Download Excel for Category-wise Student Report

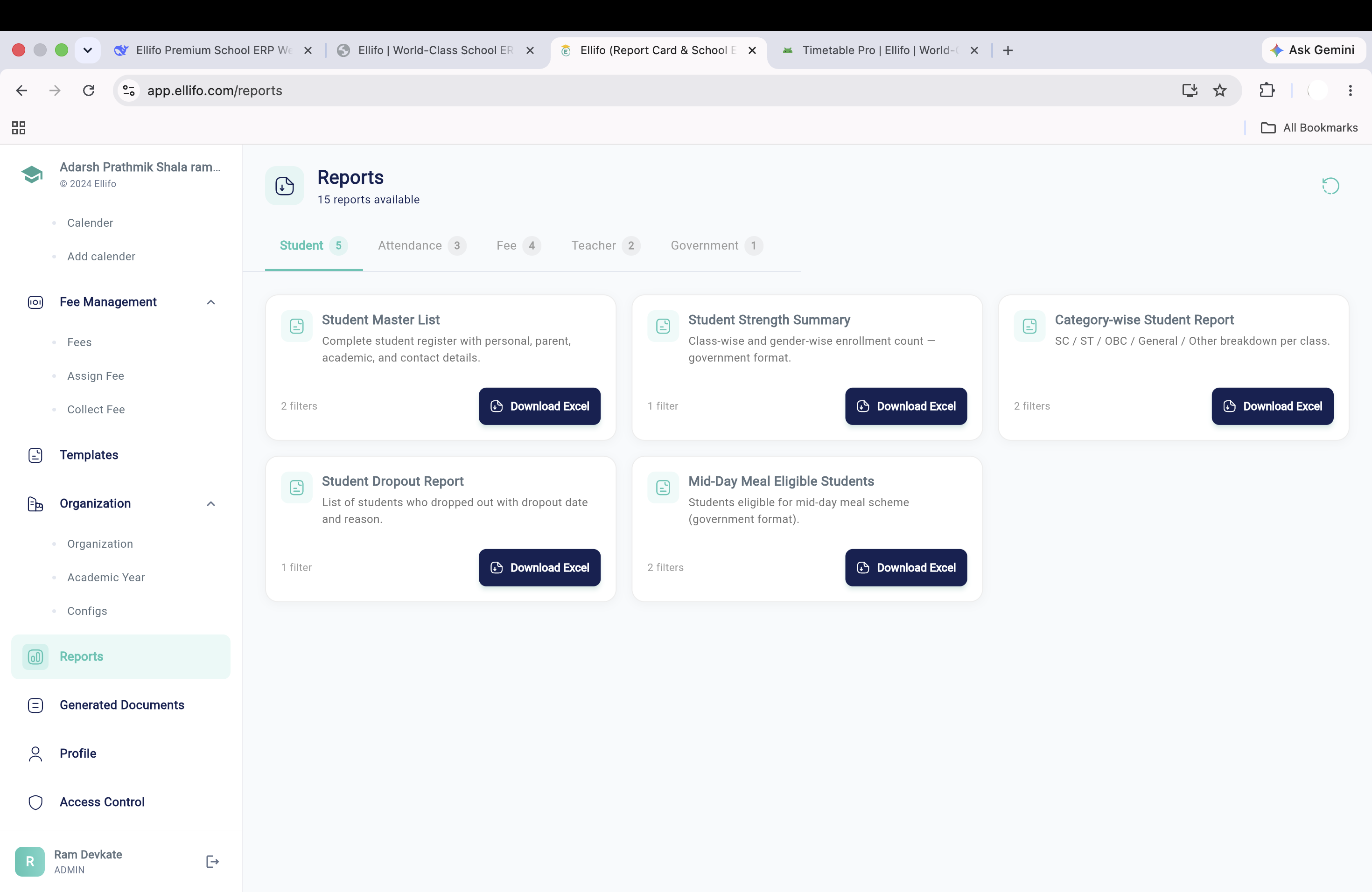1272,406
